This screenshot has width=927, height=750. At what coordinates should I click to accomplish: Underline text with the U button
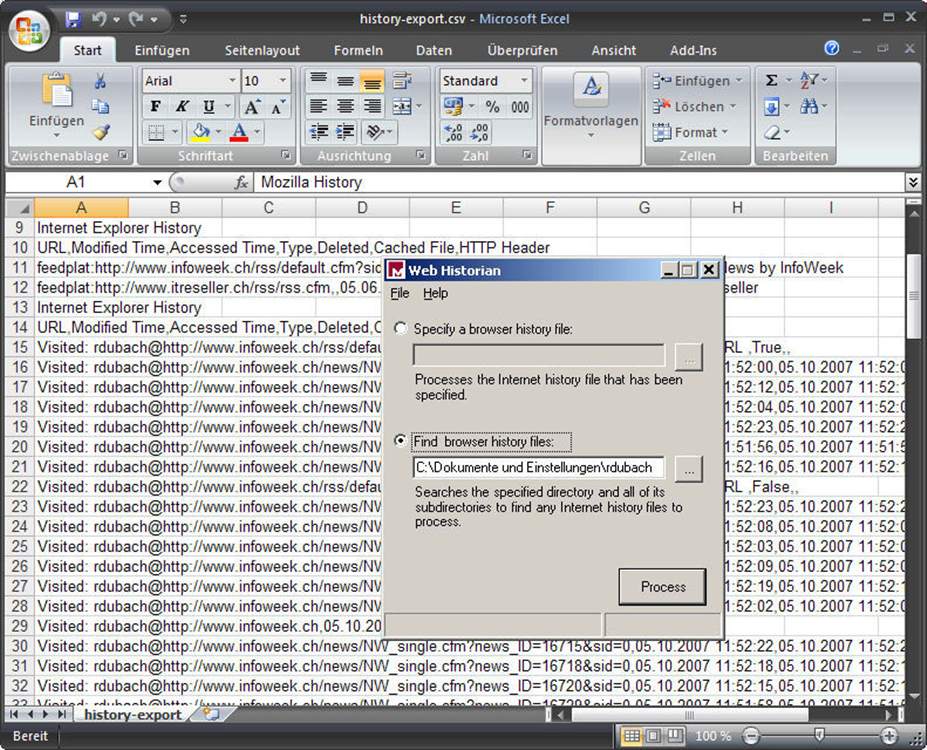click(209, 106)
